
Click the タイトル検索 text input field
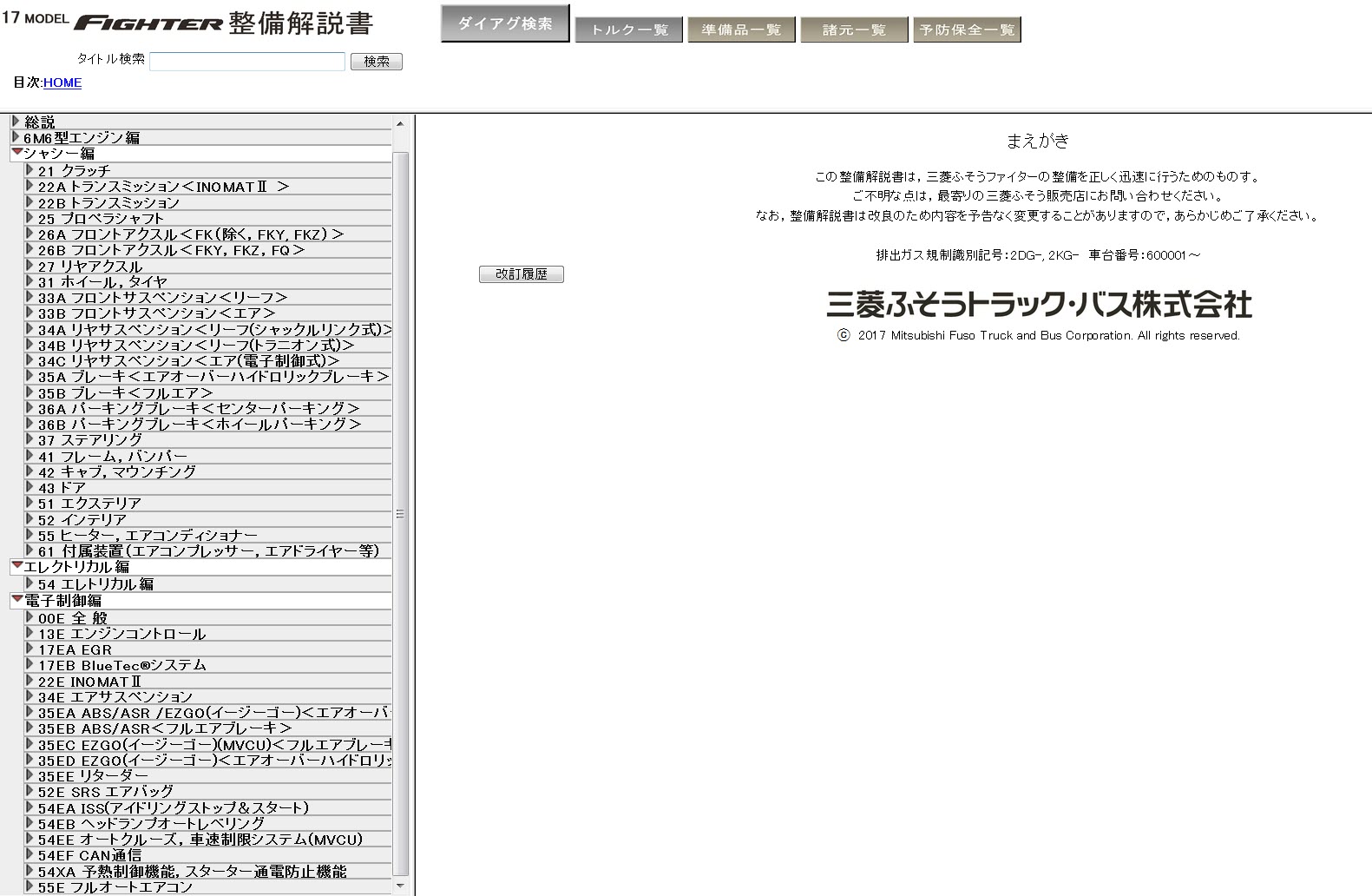[x=247, y=62]
